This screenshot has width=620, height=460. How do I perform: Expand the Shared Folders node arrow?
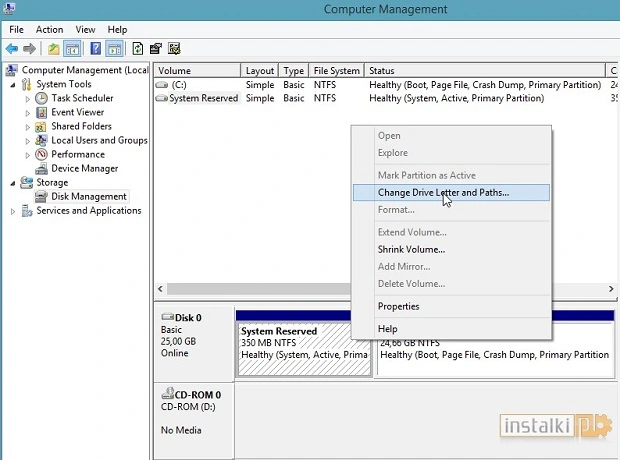click(28, 127)
